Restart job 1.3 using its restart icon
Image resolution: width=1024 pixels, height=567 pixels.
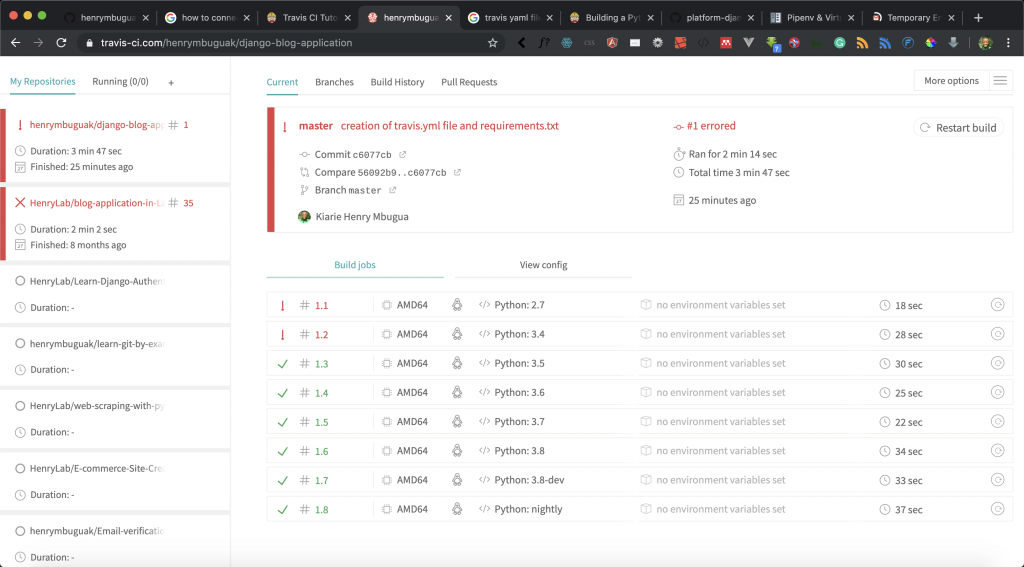coord(997,363)
